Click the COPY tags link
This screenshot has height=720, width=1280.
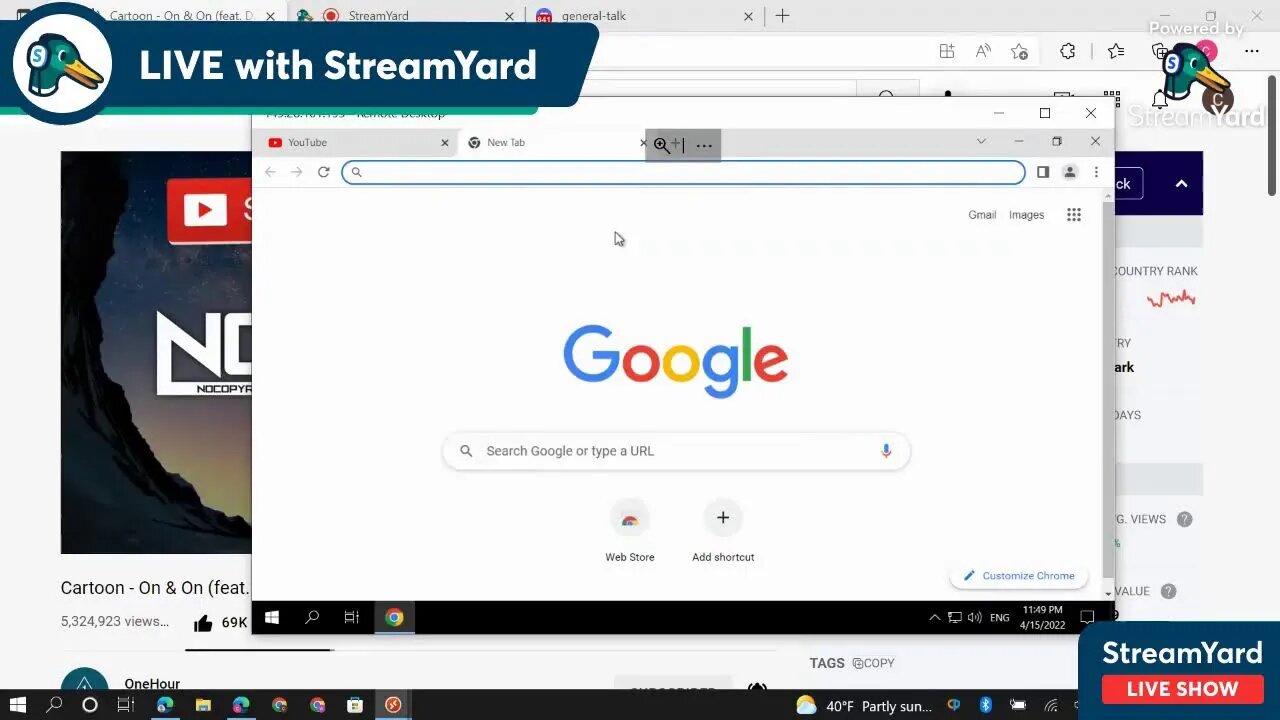(x=874, y=663)
